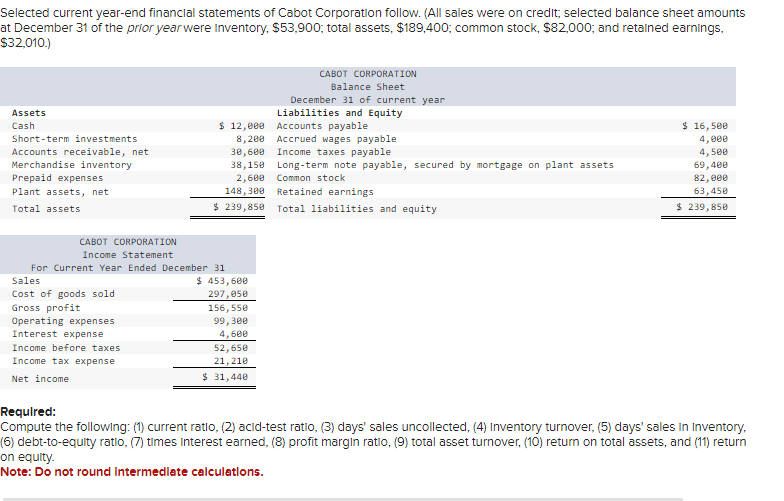The image size is (784, 501).
Task: Click the italic words prior year in intro
Action: [x=154, y=28]
